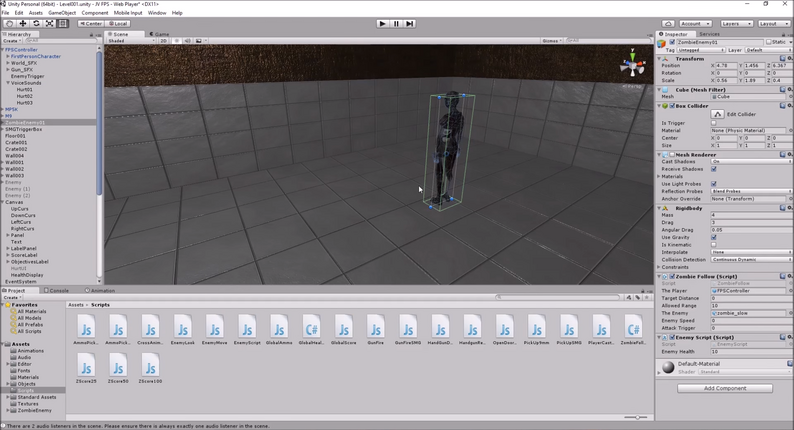Open the Layout dropdown
The width and height of the screenshot is (794, 430).
[773, 24]
